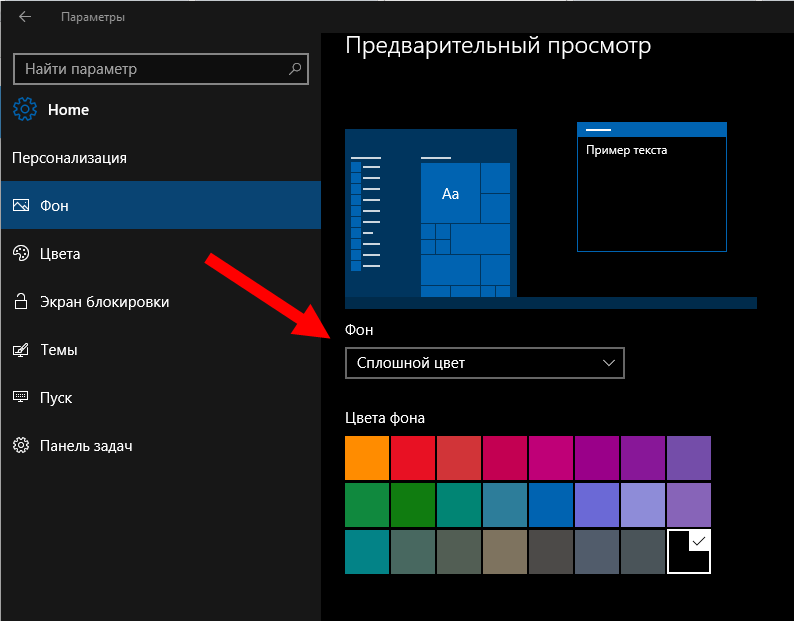The image size is (794, 621).
Task: Open the Экран блокировки section
Action: 161,301
